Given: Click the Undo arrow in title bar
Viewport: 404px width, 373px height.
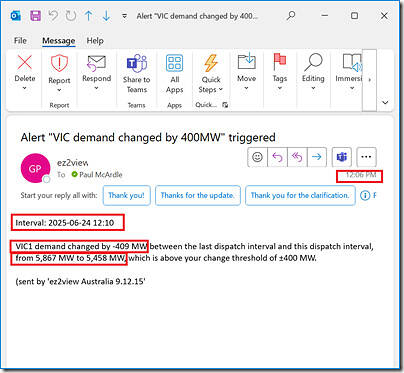Looking at the screenshot, I should [53, 16].
